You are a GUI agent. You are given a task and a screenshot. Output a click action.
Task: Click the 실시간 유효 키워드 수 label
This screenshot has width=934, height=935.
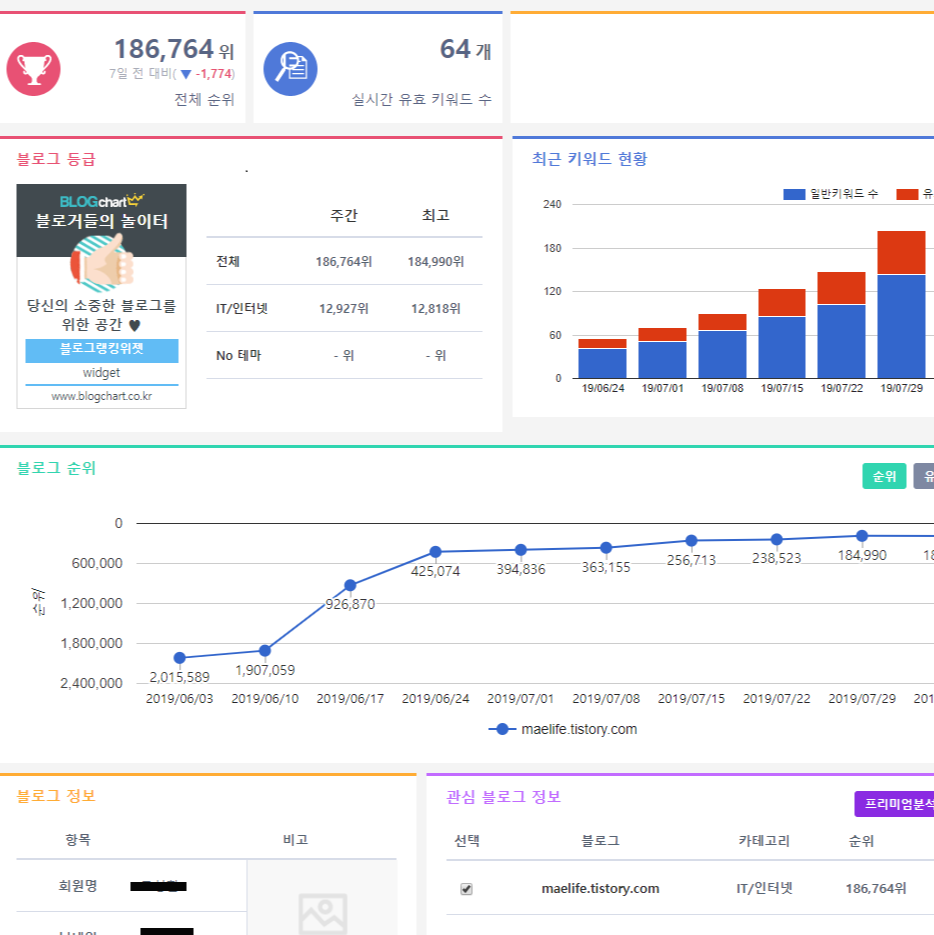(422, 99)
